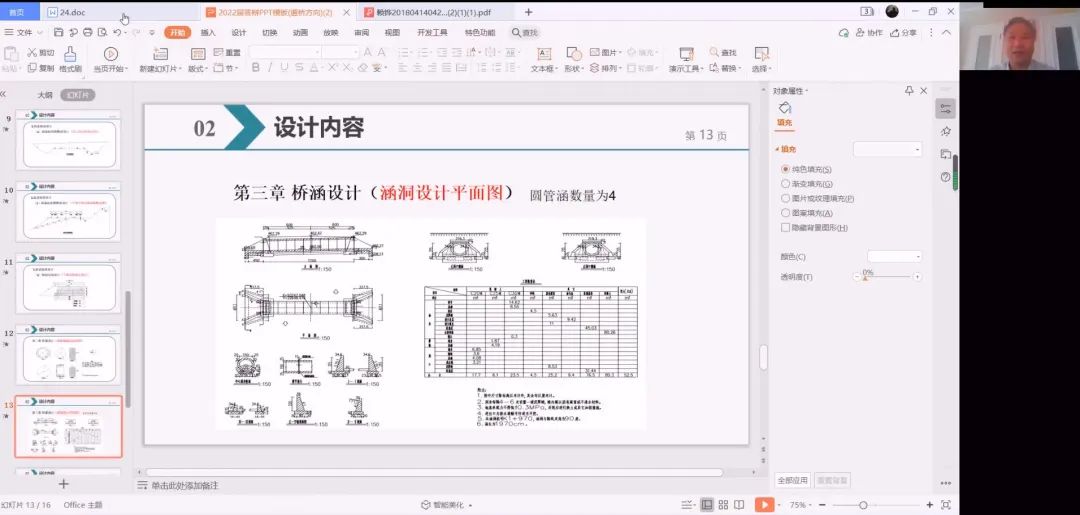Screen dimensions: 1080x515
Task: Click the Bold B icon
Action: (x=256, y=67)
